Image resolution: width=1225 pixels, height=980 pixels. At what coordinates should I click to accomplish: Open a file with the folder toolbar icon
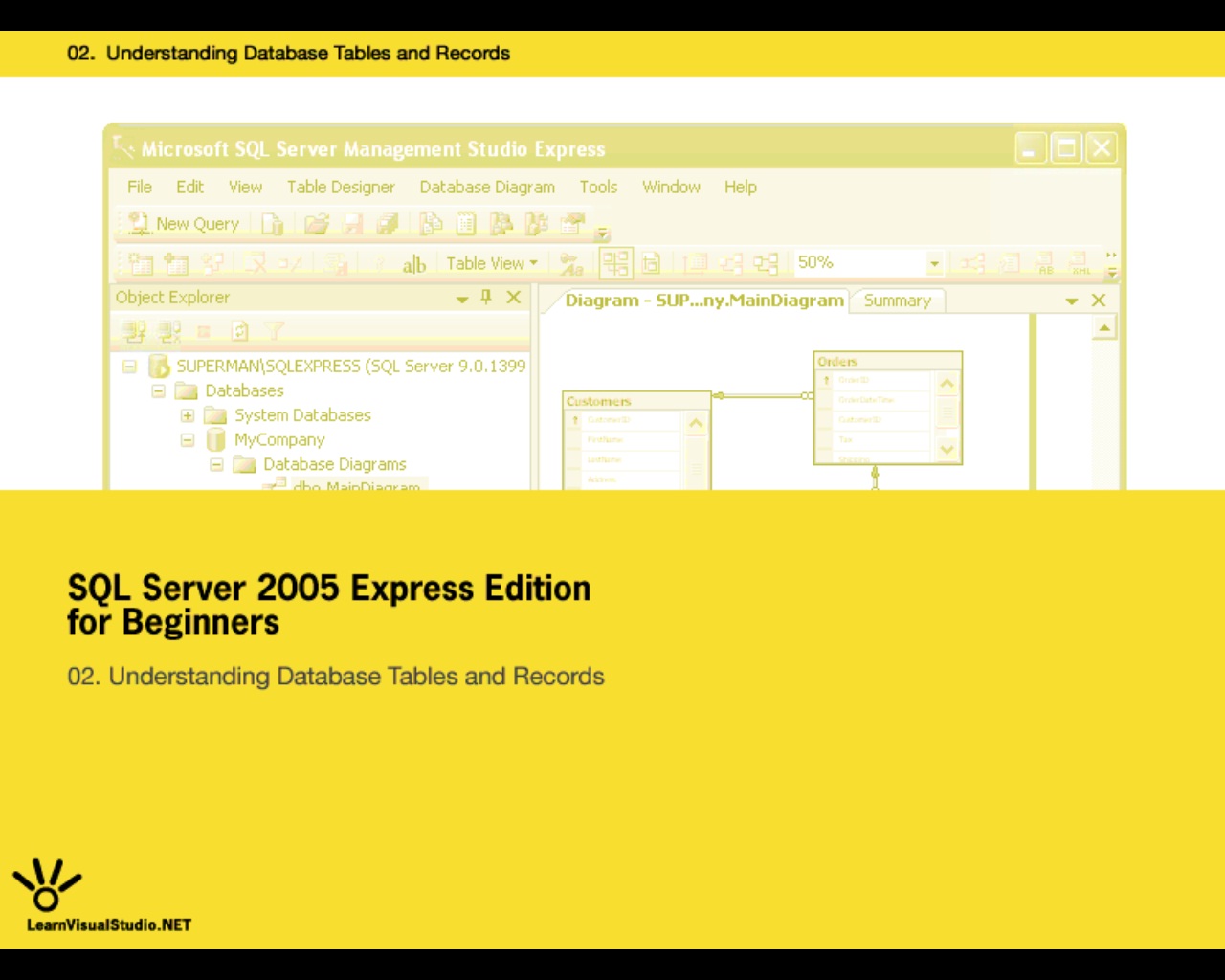pos(316,224)
